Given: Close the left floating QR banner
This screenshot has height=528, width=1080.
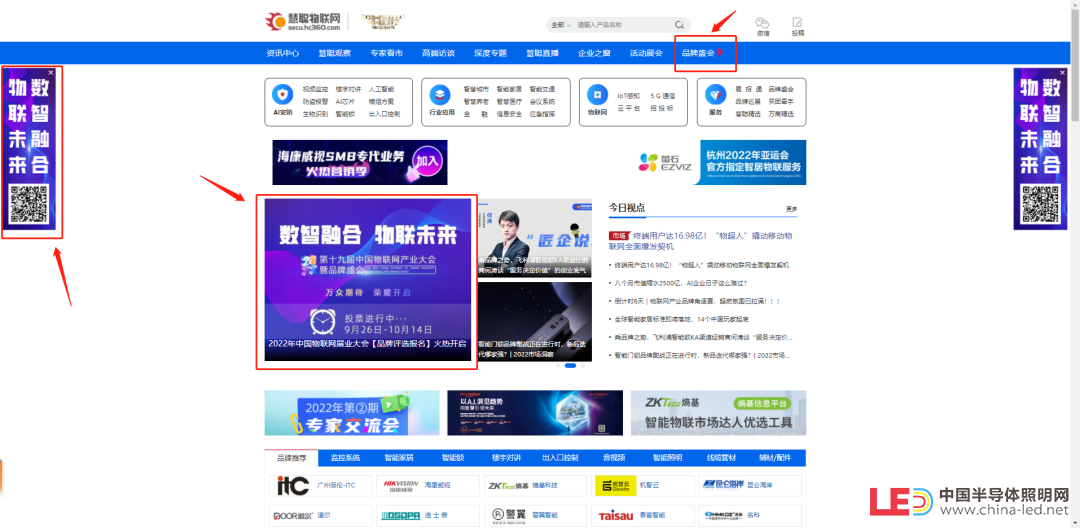Looking at the screenshot, I should 50,72.
